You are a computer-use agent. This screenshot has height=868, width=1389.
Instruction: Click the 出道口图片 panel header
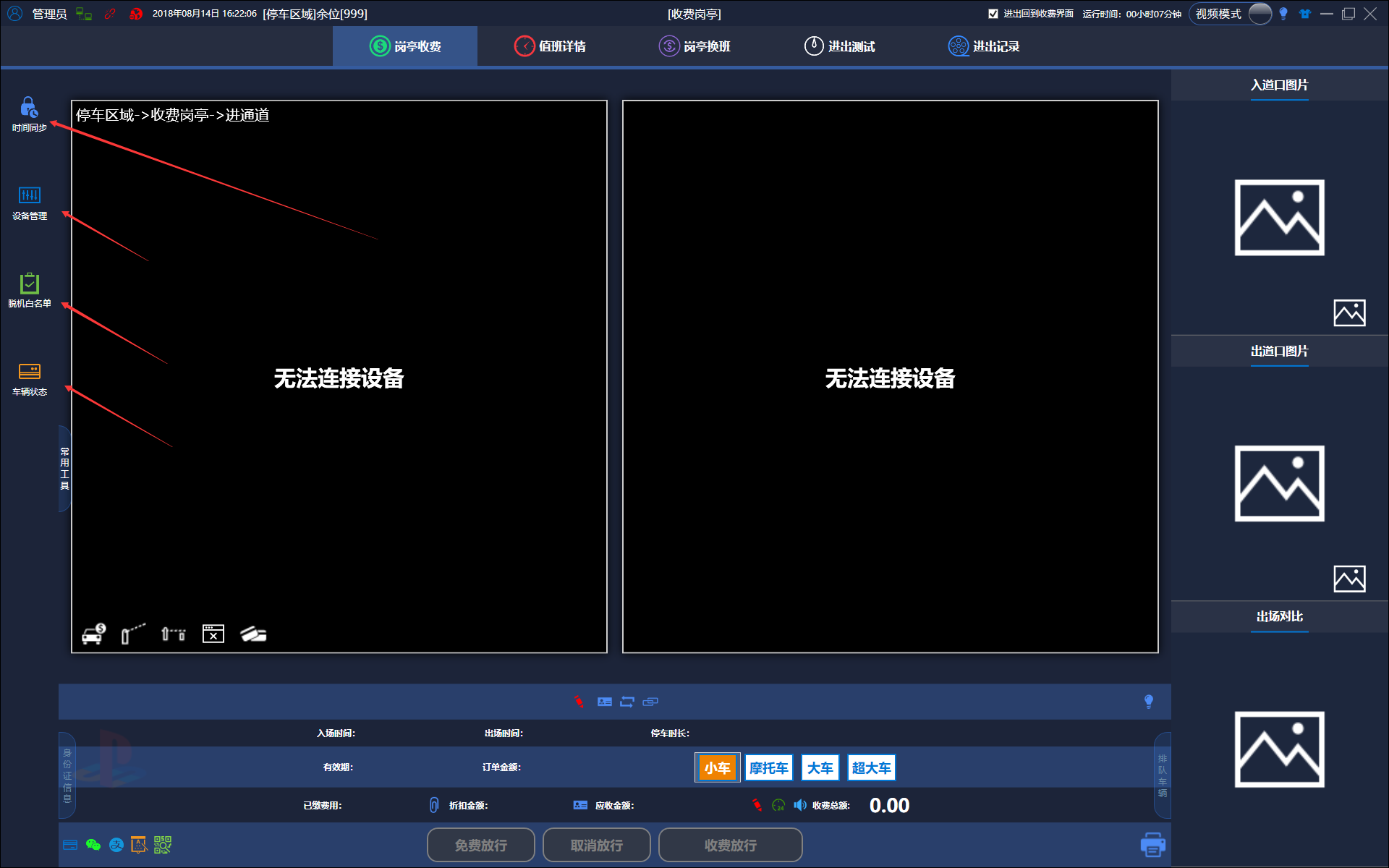pos(1279,352)
